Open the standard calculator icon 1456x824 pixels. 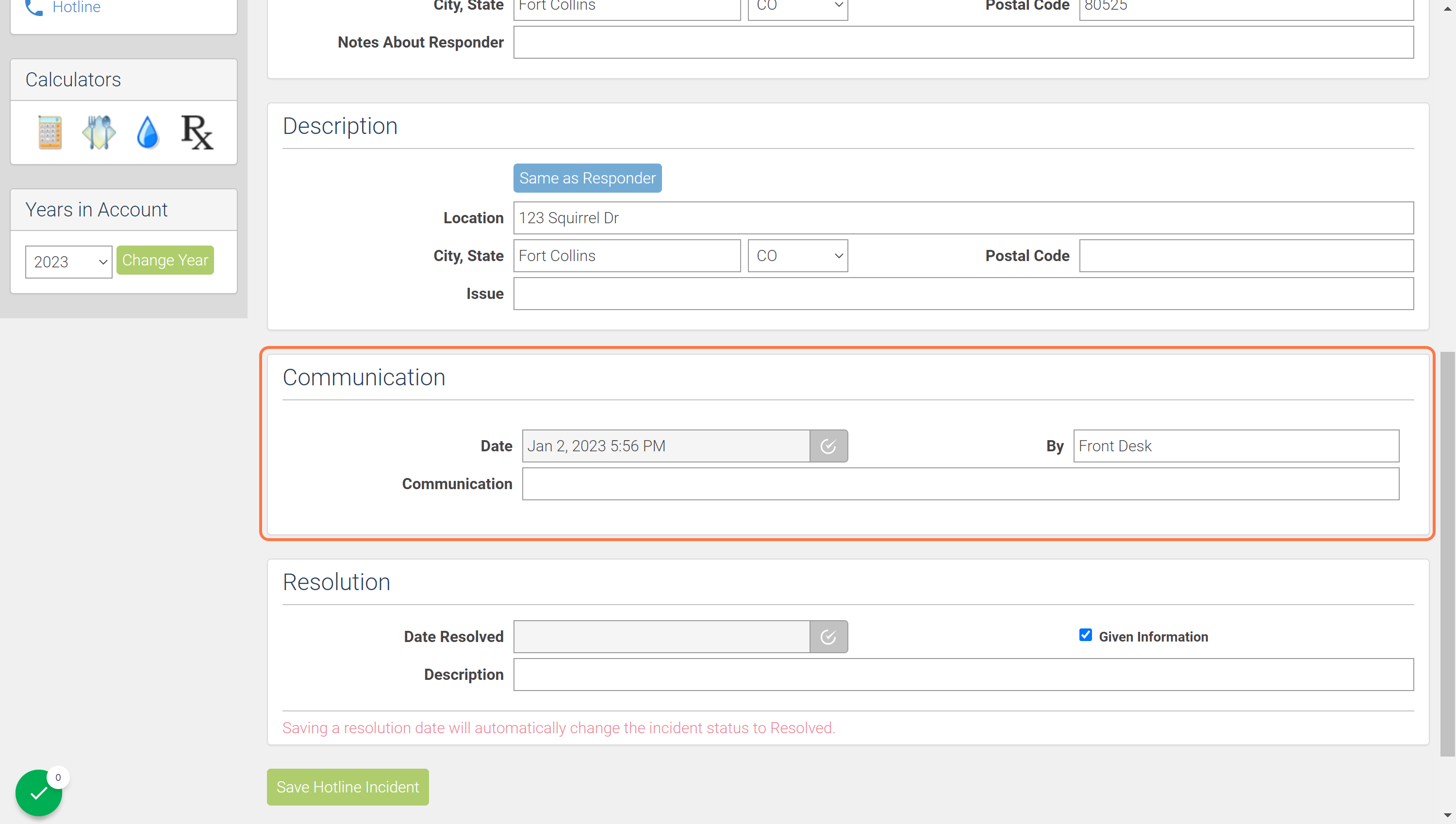pyautogui.click(x=50, y=132)
